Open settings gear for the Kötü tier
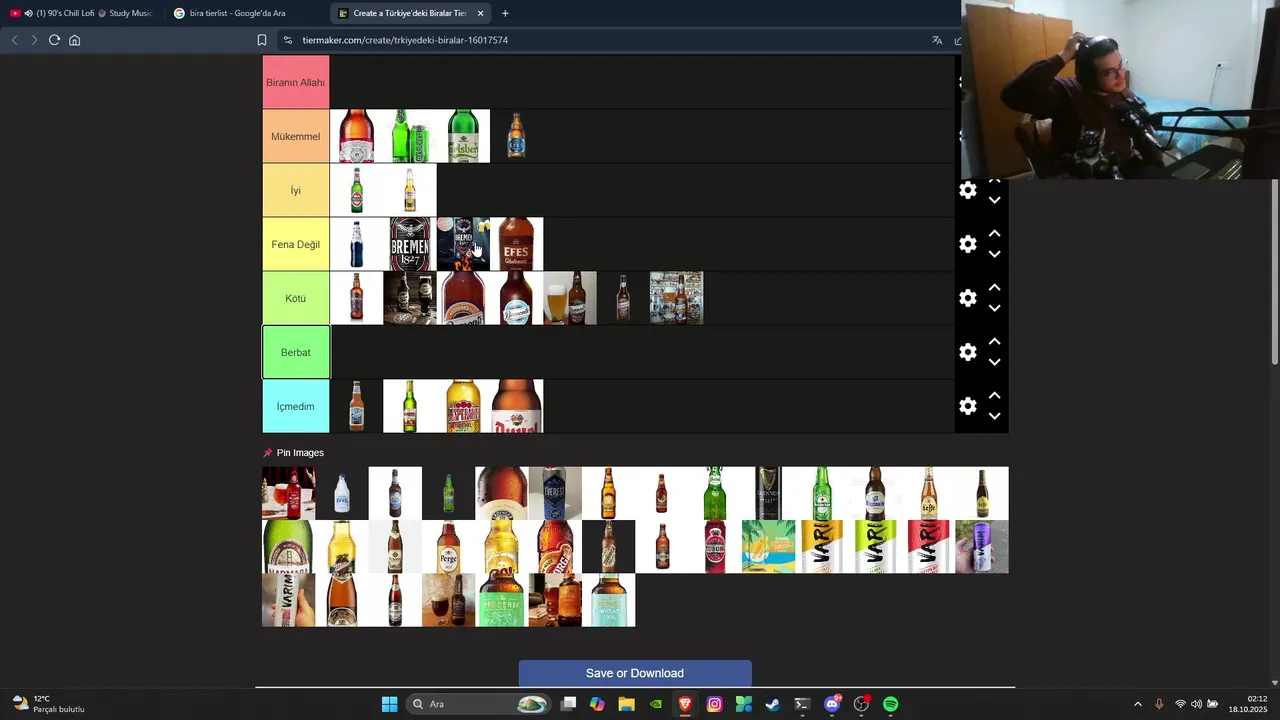 pyautogui.click(x=968, y=298)
